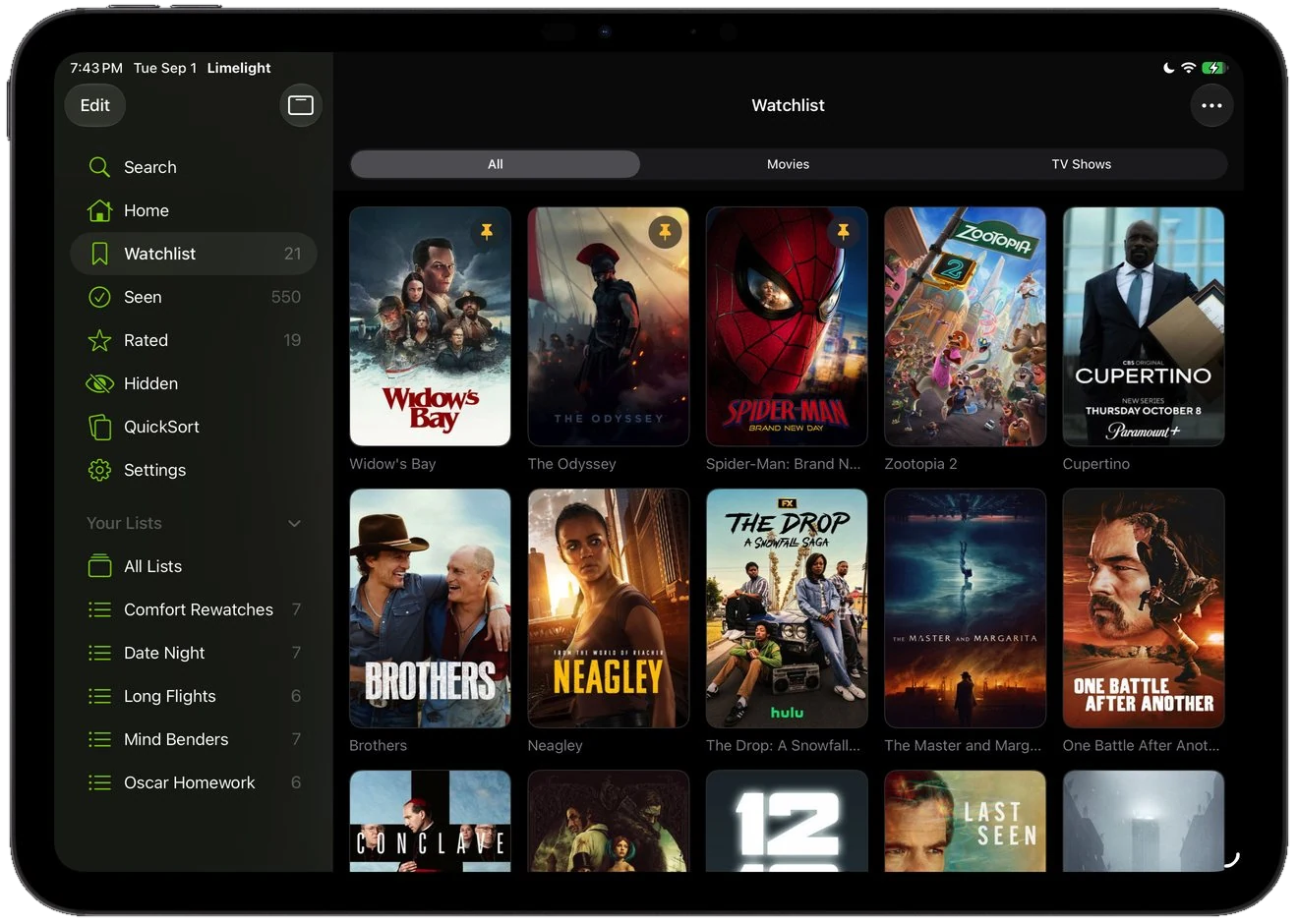This screenshot has height=924, width=1298.
Task: Open The Odyssey poster
Action: (609, 326)
